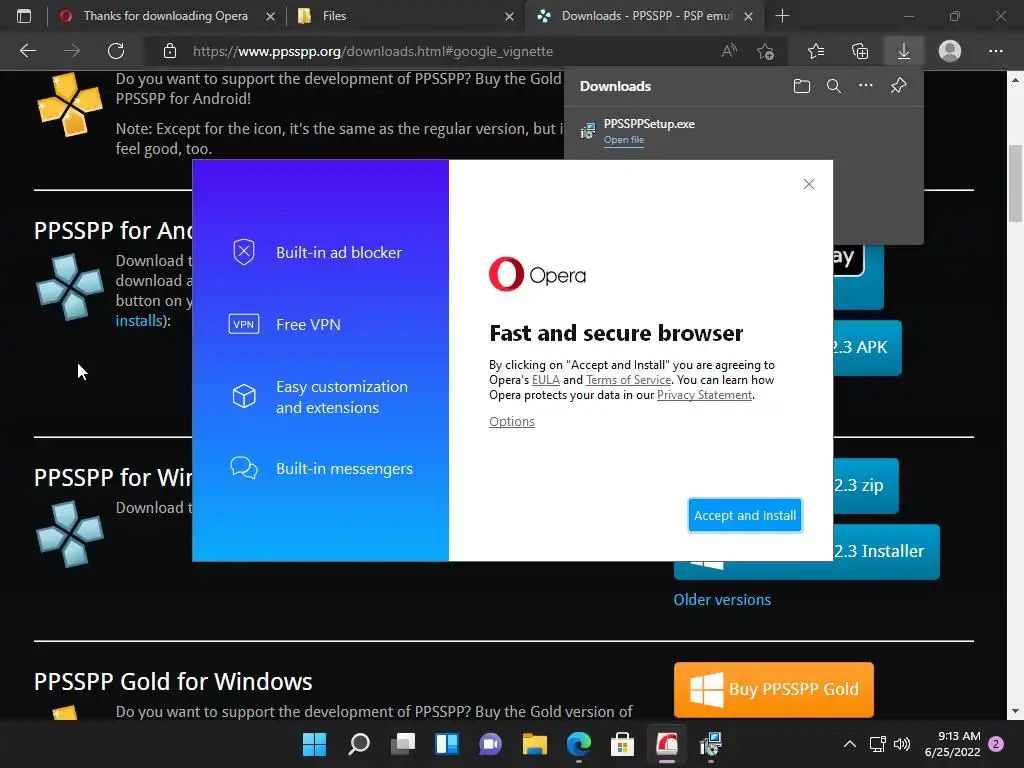Pin the Downloads panel
This screenshot has height=768, width=1024.
[x=899, y=86]
